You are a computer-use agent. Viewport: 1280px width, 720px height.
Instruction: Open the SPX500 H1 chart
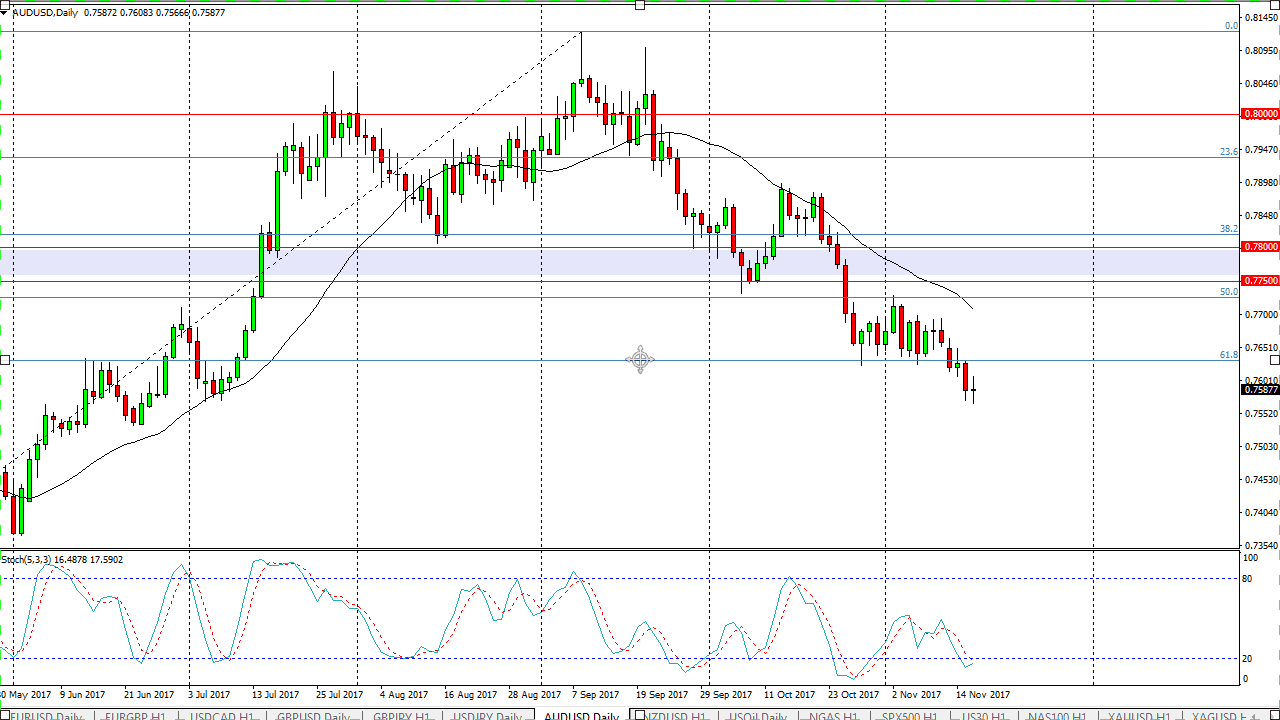[x=909, y=716]
